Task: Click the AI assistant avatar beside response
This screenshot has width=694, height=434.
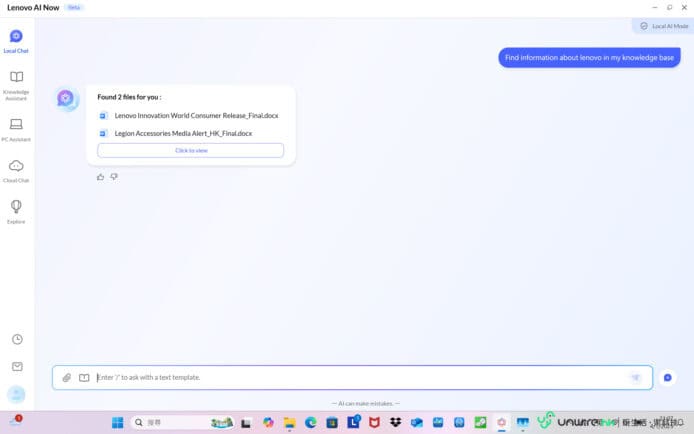Action: pyautogui.click(x=66, y=98)
